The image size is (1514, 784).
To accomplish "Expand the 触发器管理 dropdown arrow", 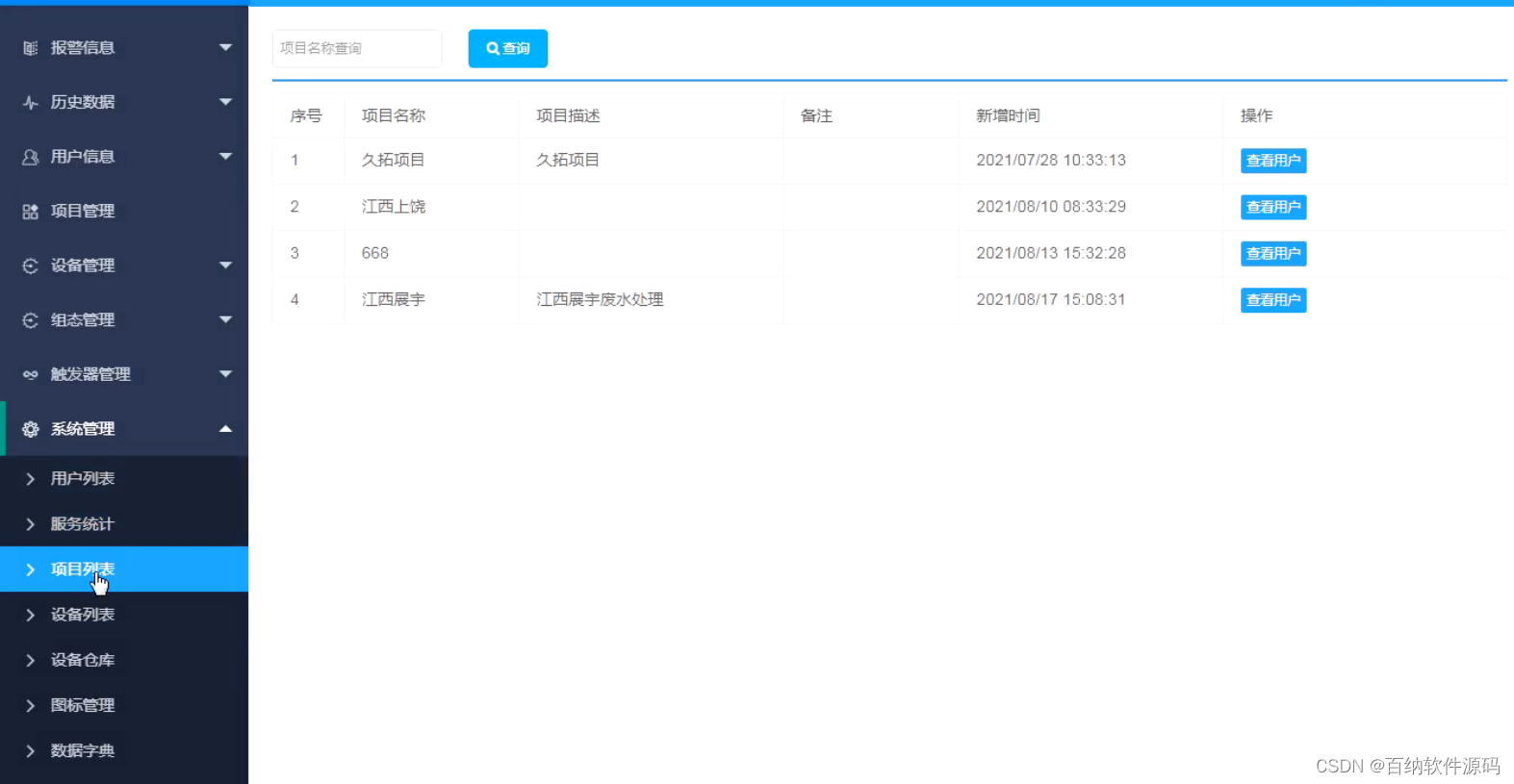I will click(x=225, y=374).
